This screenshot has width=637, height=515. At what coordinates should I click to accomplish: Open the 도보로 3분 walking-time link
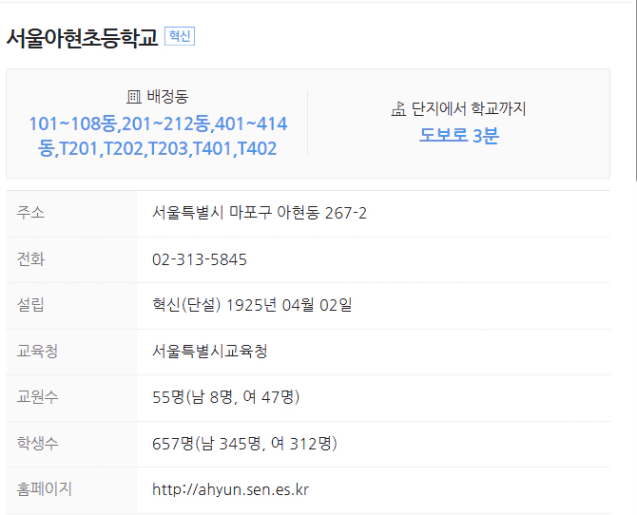pyautogui.click(x=459, y=135)
